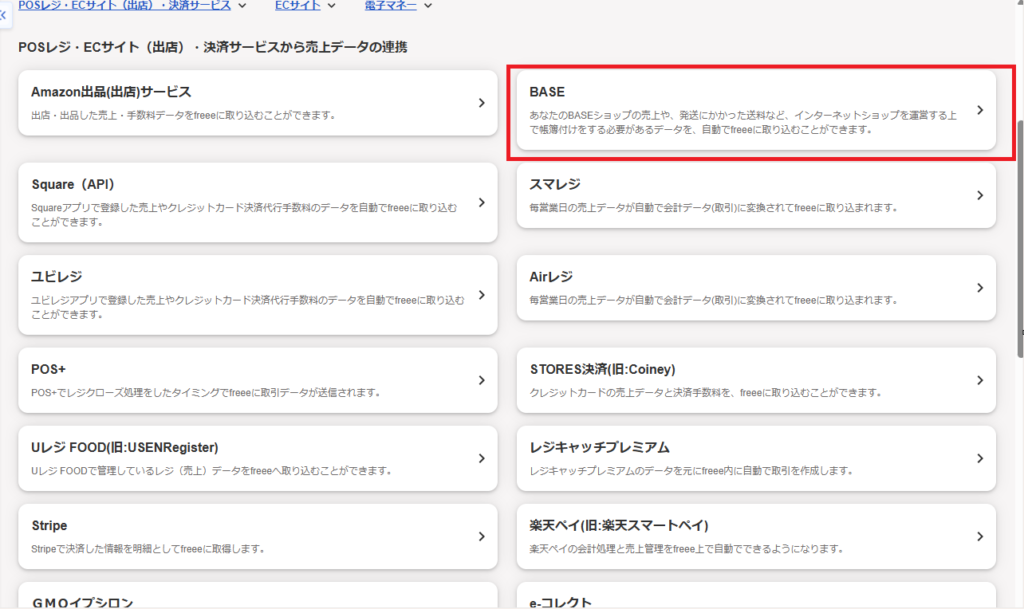Open the e-コレクト card
Viewport: 1024px width, 609px height.
[756, 595]
